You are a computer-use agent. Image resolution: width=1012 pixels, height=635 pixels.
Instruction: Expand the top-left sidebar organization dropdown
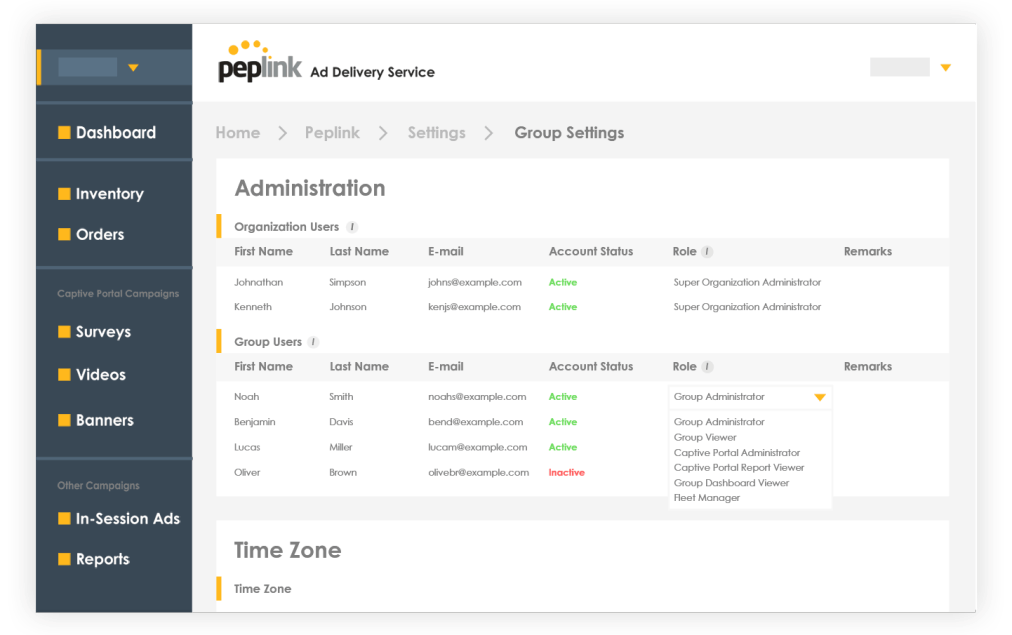pyautogui.click(x=133, y=68)
